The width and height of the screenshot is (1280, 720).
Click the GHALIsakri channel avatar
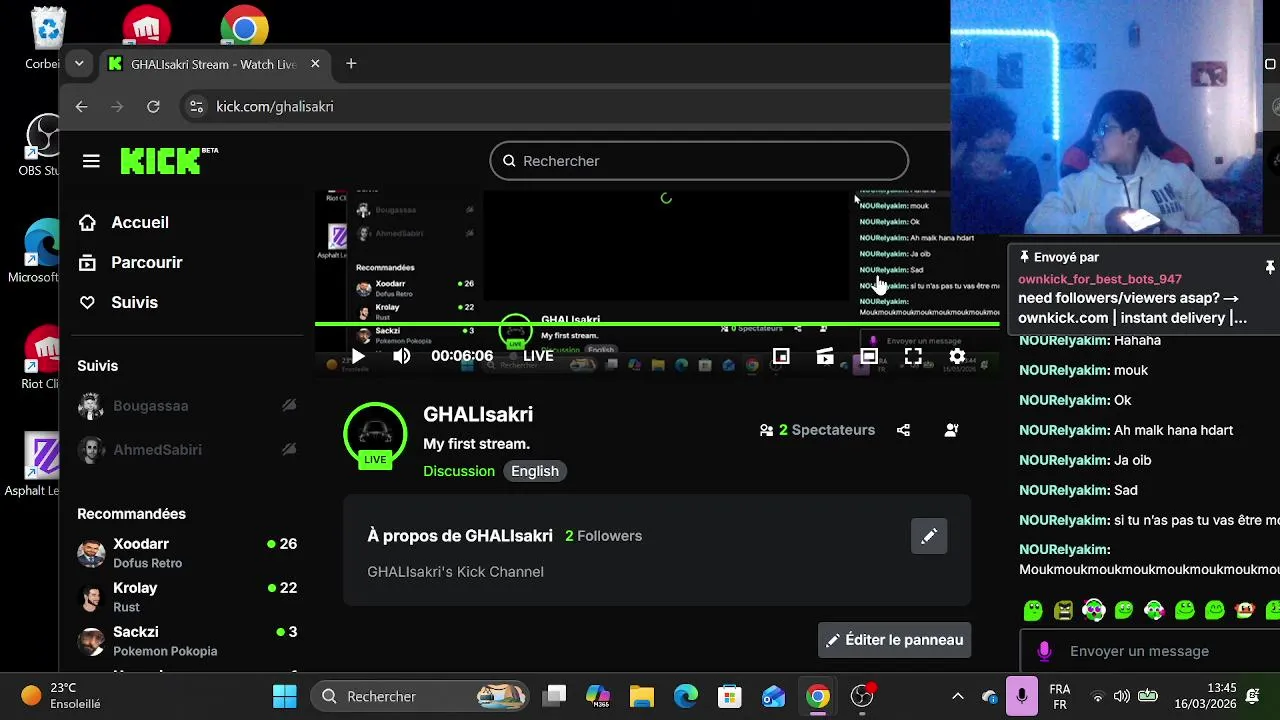click(x=375, y=433)
